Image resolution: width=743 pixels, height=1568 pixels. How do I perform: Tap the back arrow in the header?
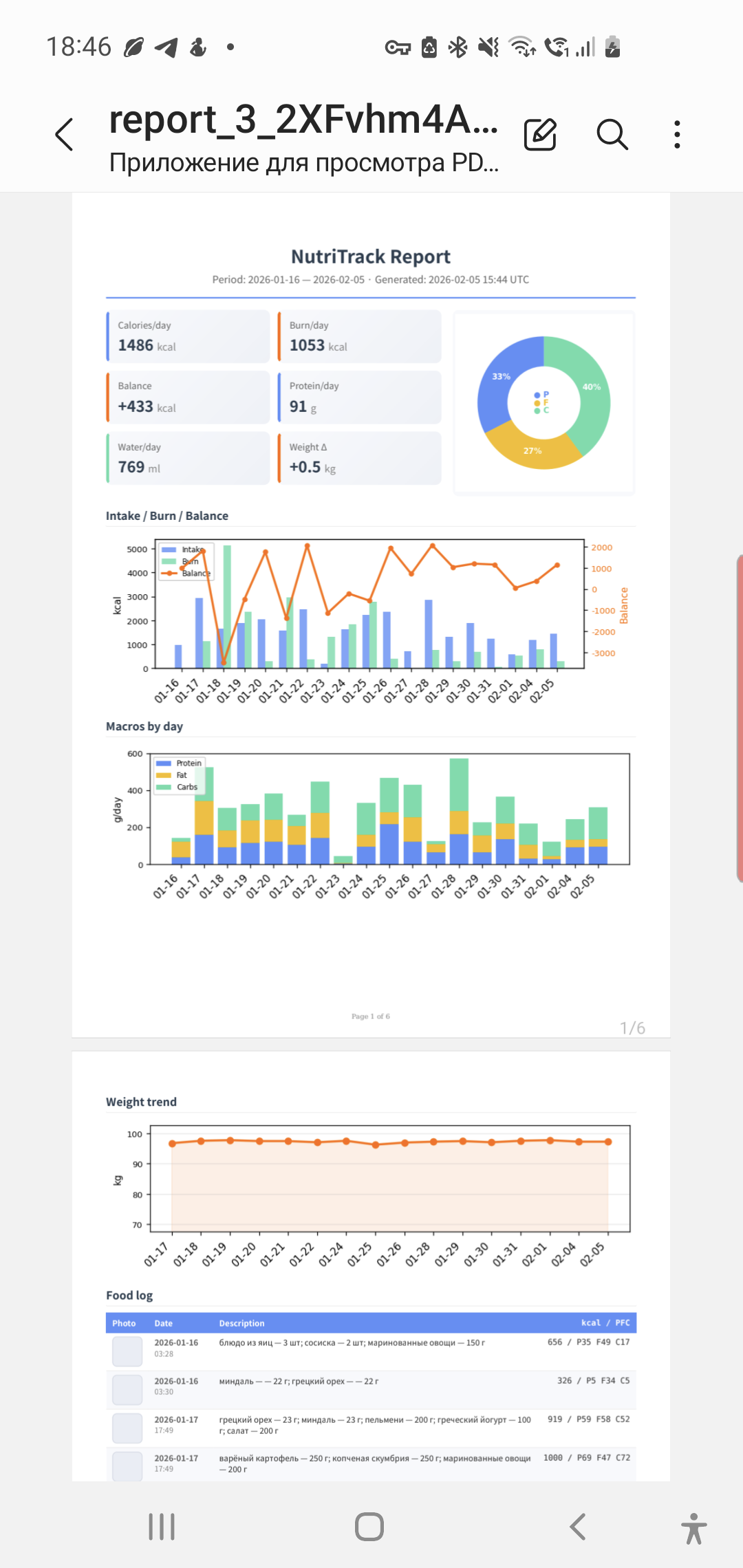(65, 134)
